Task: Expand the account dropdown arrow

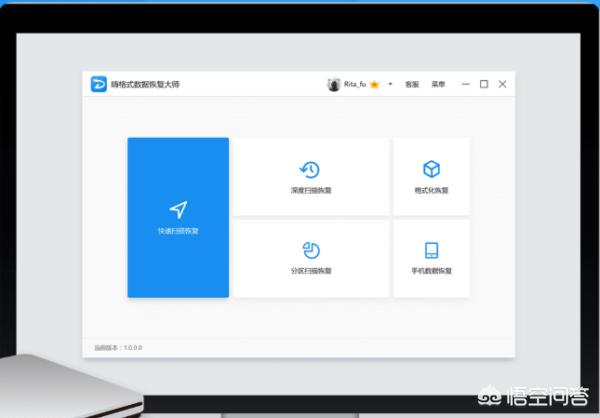Action: tap(390, 85)
